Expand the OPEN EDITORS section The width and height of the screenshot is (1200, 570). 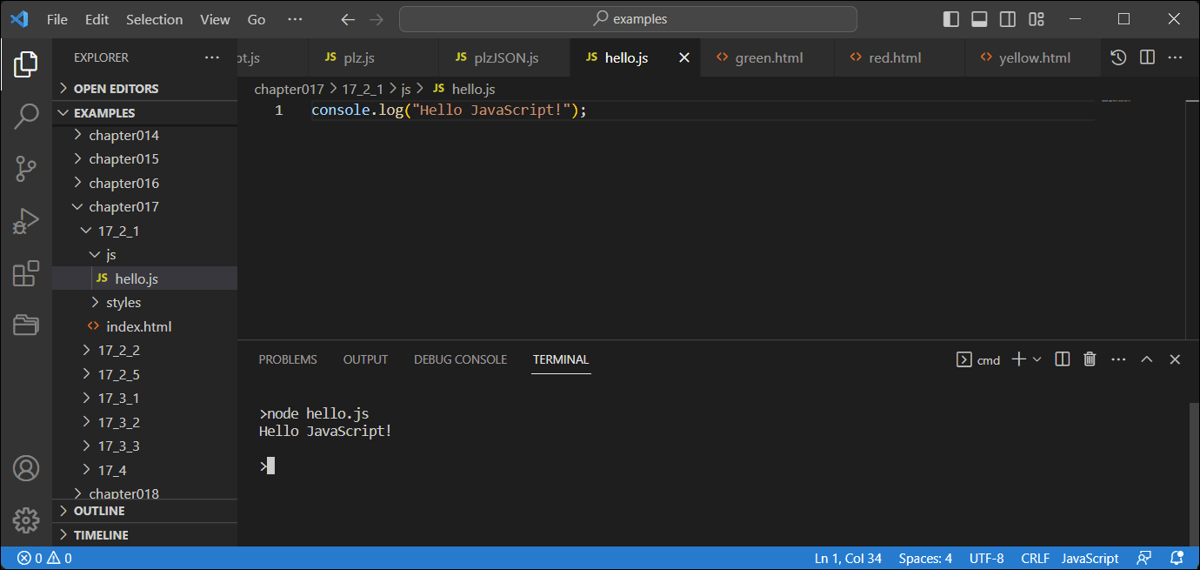pyautogui.click(x=145, y=89)
